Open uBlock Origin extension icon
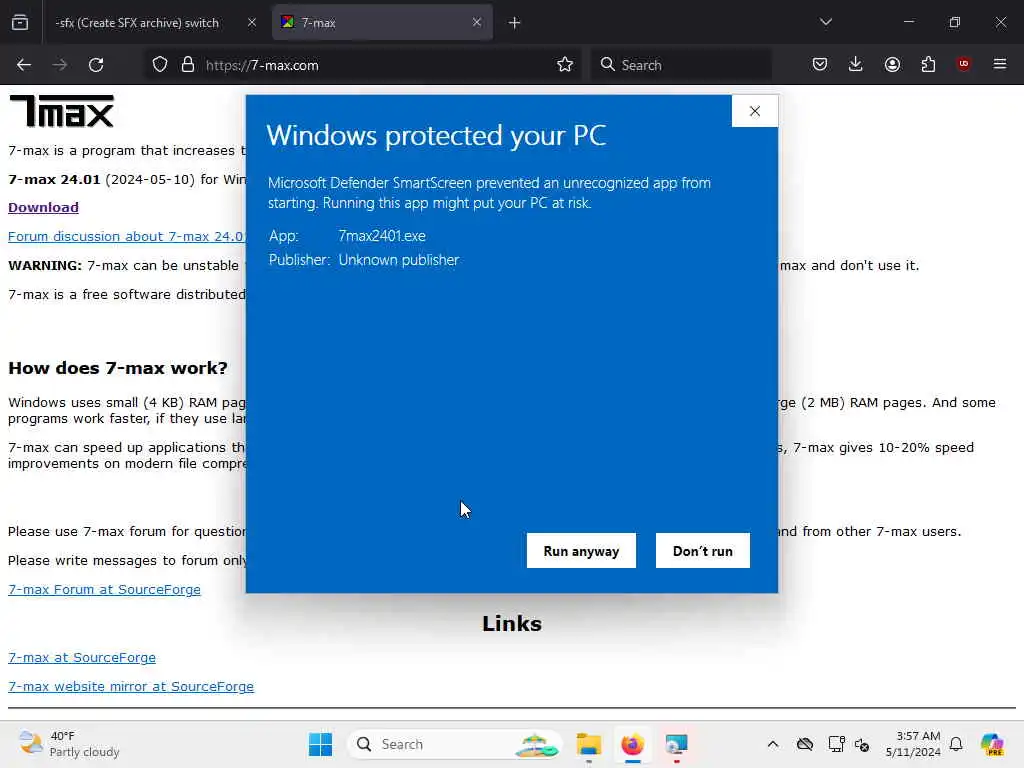The image size is (1024, 768). tap(963, 64)
